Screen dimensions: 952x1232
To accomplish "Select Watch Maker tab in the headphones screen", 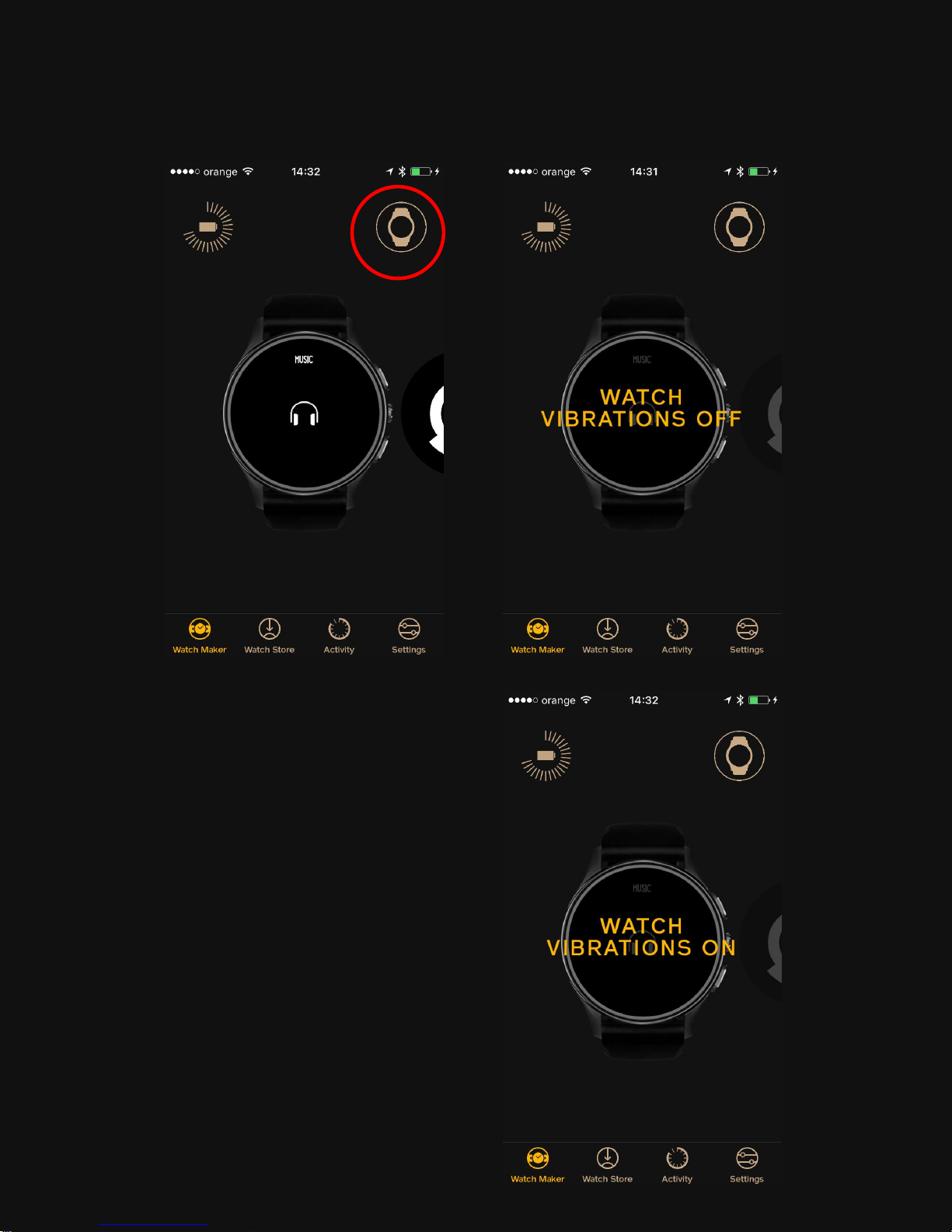I will [x=200, y=637].
